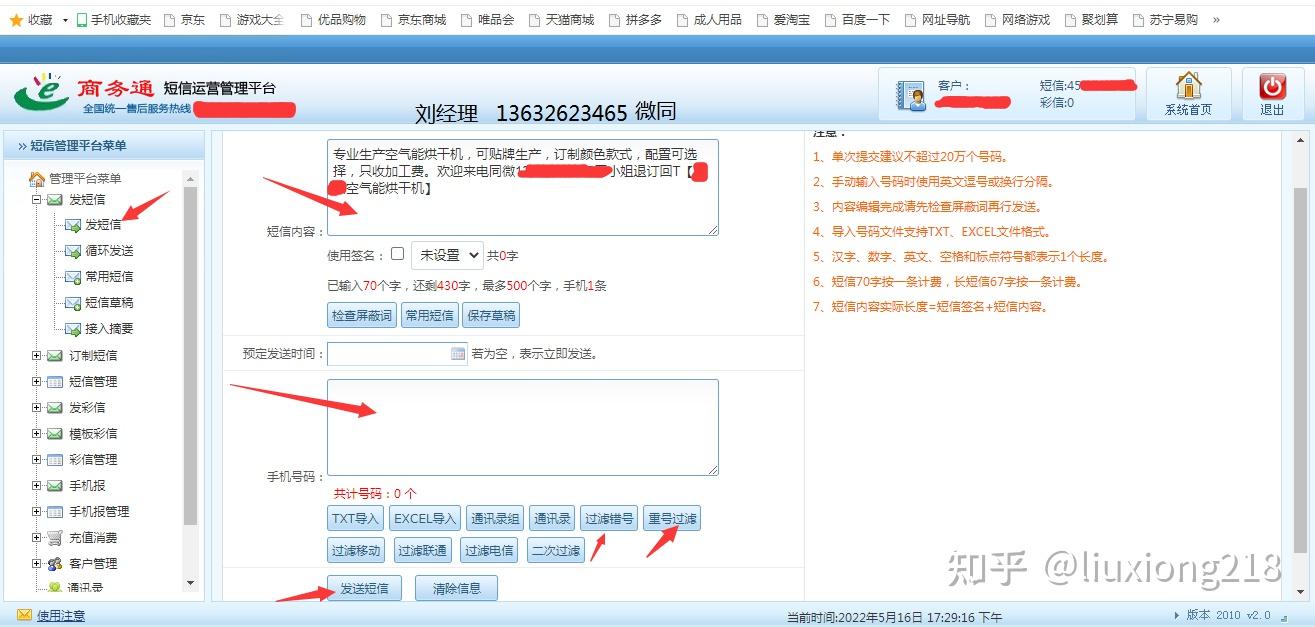Expand the 彩信管理 tree node

click(x=37, y=460)
